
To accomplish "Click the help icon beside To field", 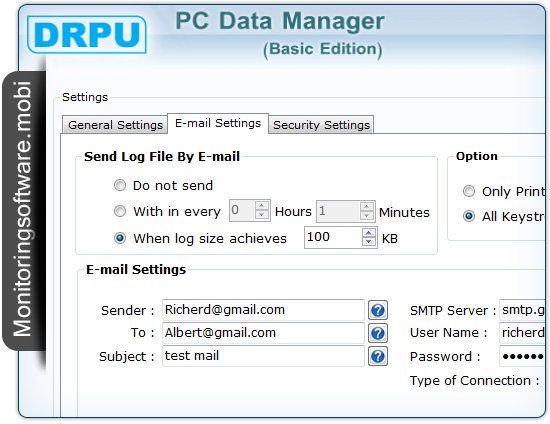I will (378, 333).
